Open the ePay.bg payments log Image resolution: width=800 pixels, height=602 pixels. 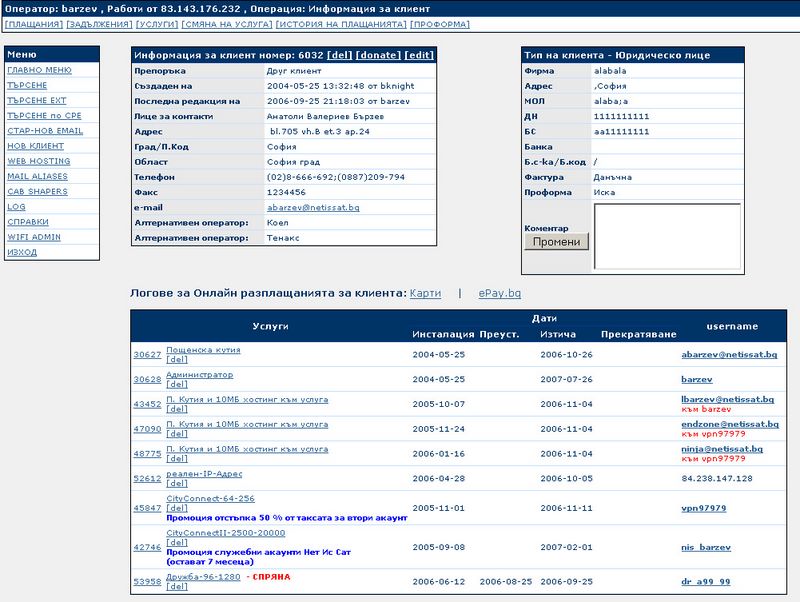499,293
